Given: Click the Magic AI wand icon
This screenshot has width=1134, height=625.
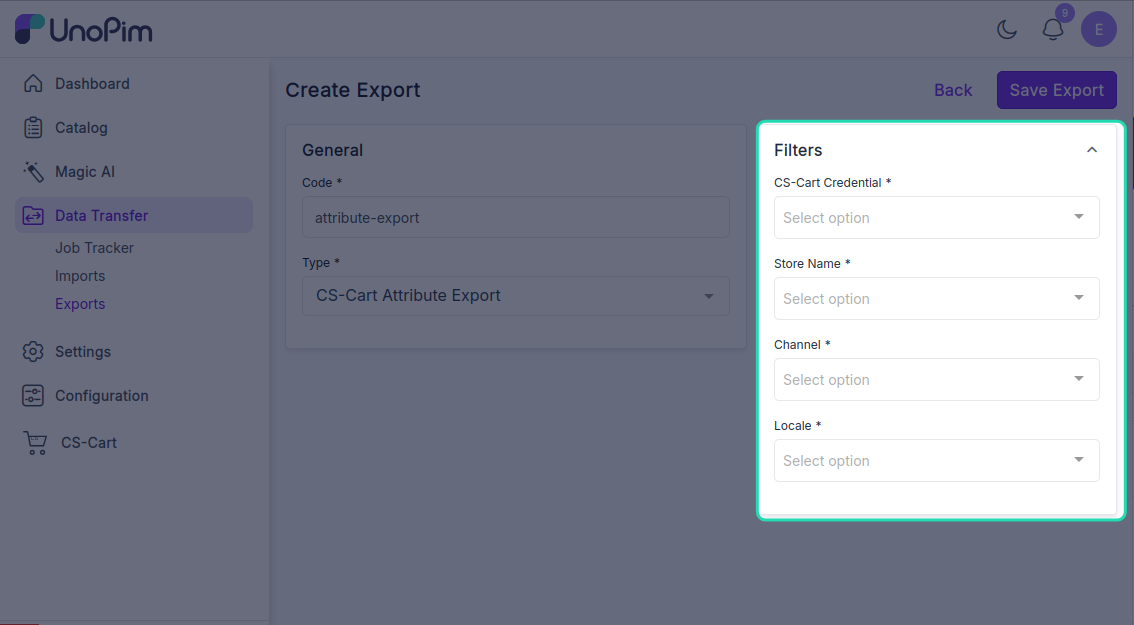Looking at the screenshot, I should [x=33, y=171].
